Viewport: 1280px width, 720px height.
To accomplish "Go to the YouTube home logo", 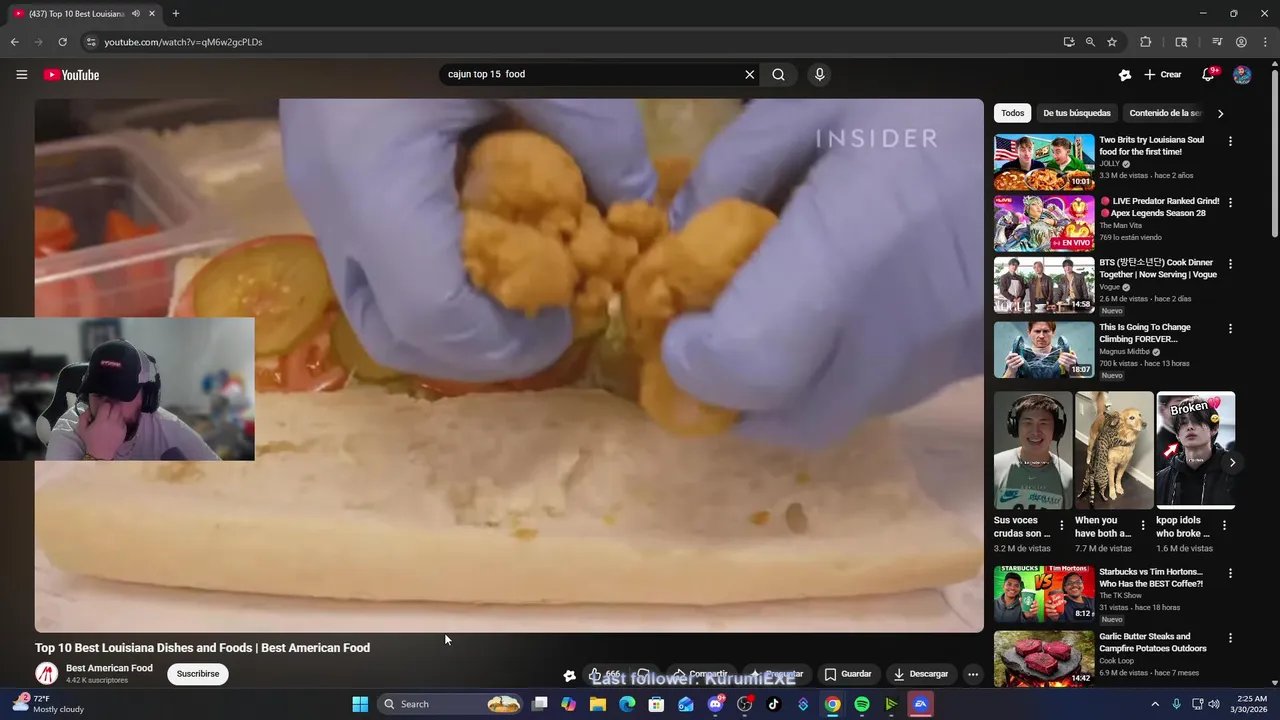I will click(x=71, y=75).
